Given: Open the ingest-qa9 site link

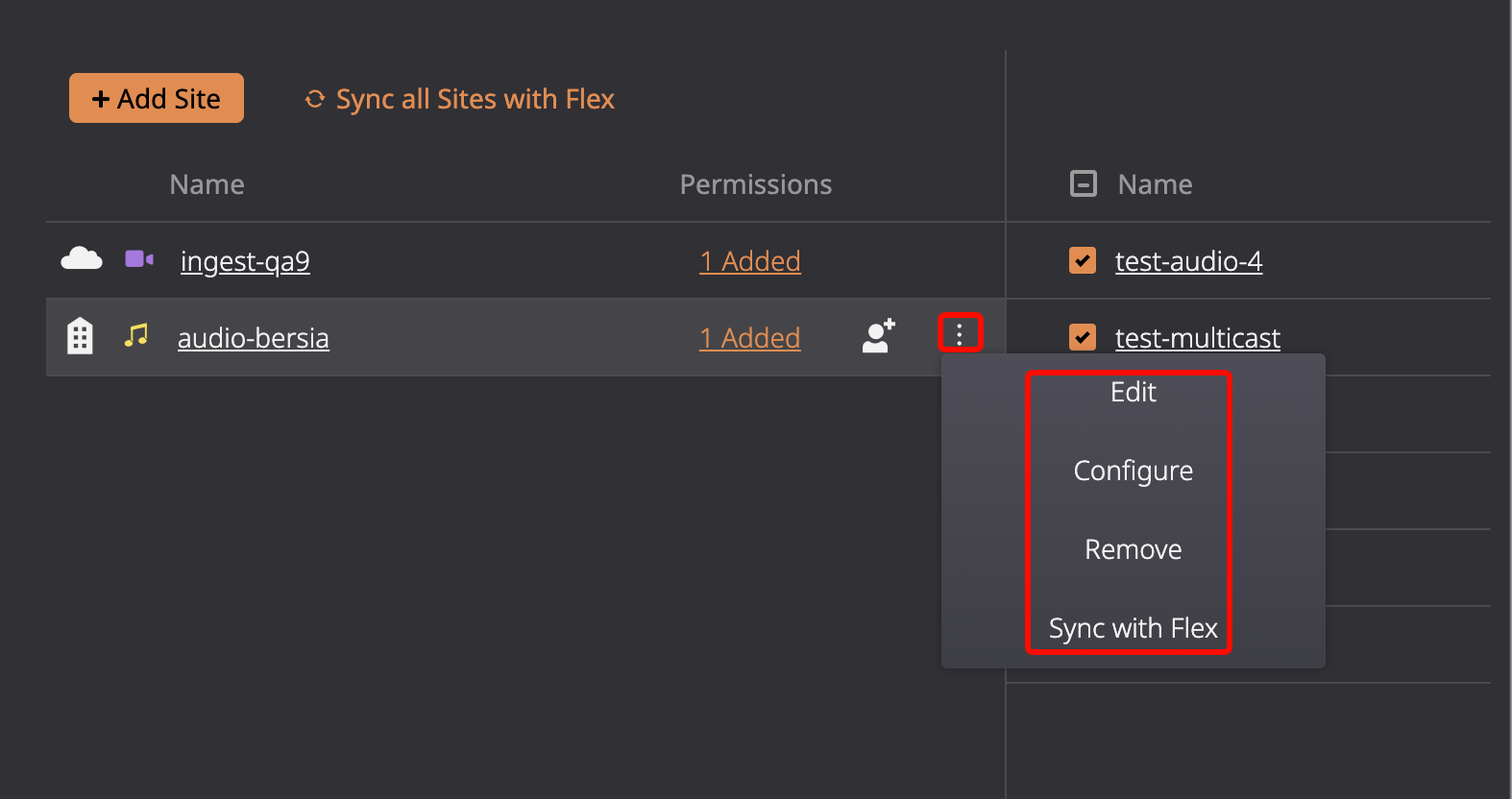Looking at the screenshot, I should coord(245,261).
